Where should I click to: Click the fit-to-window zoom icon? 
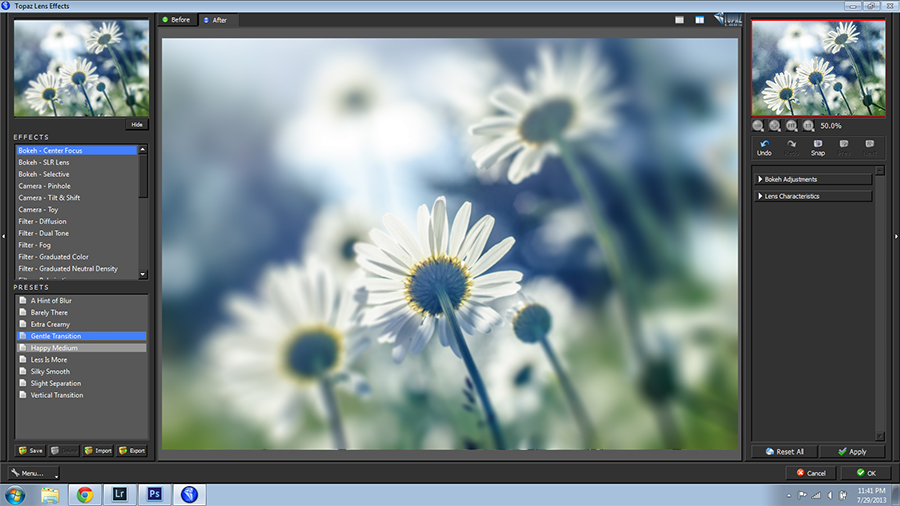tap(792, 126)
